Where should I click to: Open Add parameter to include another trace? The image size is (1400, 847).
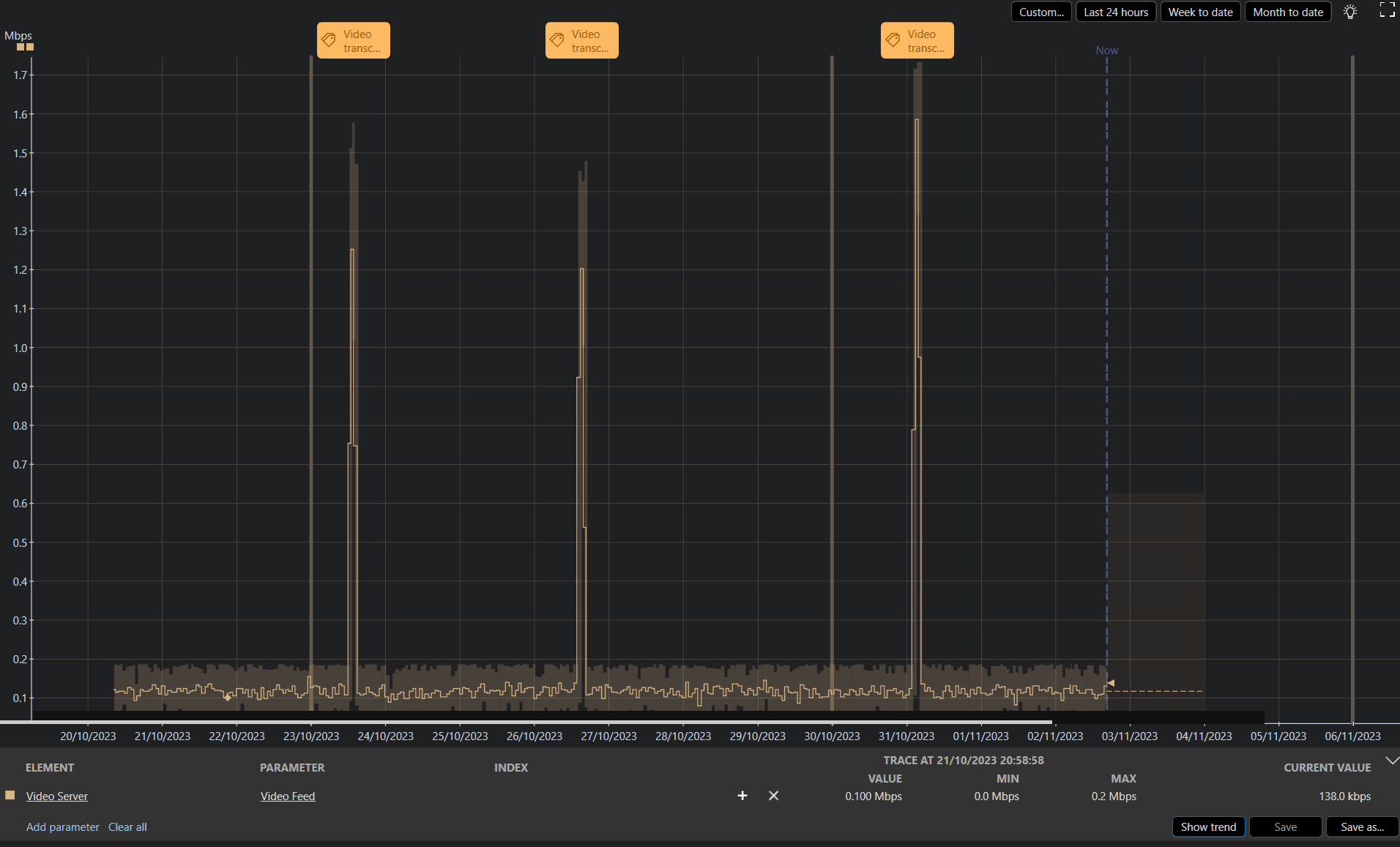(62, 827)
